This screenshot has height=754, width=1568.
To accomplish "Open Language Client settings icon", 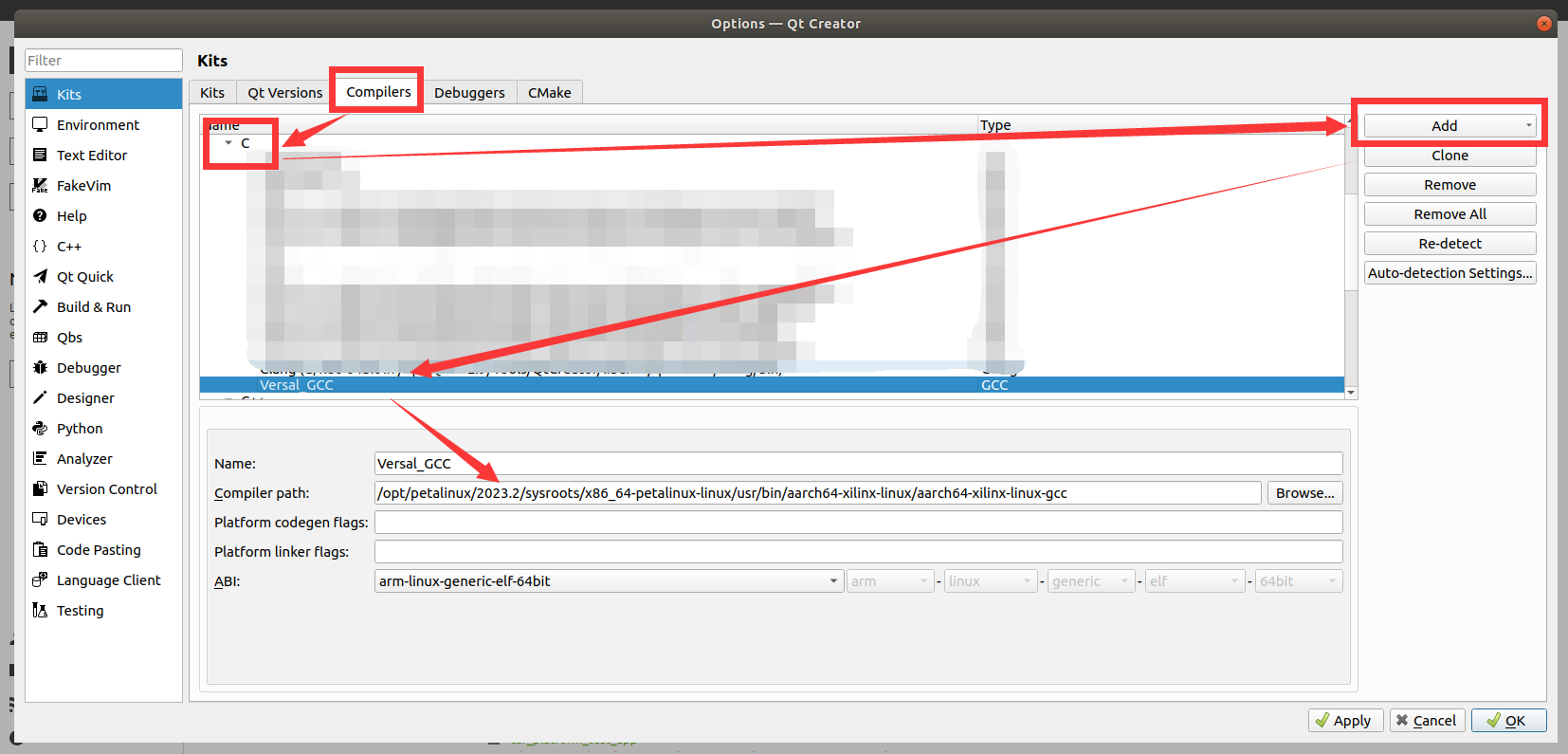I will pyautogui.click(x=40, y=579).
